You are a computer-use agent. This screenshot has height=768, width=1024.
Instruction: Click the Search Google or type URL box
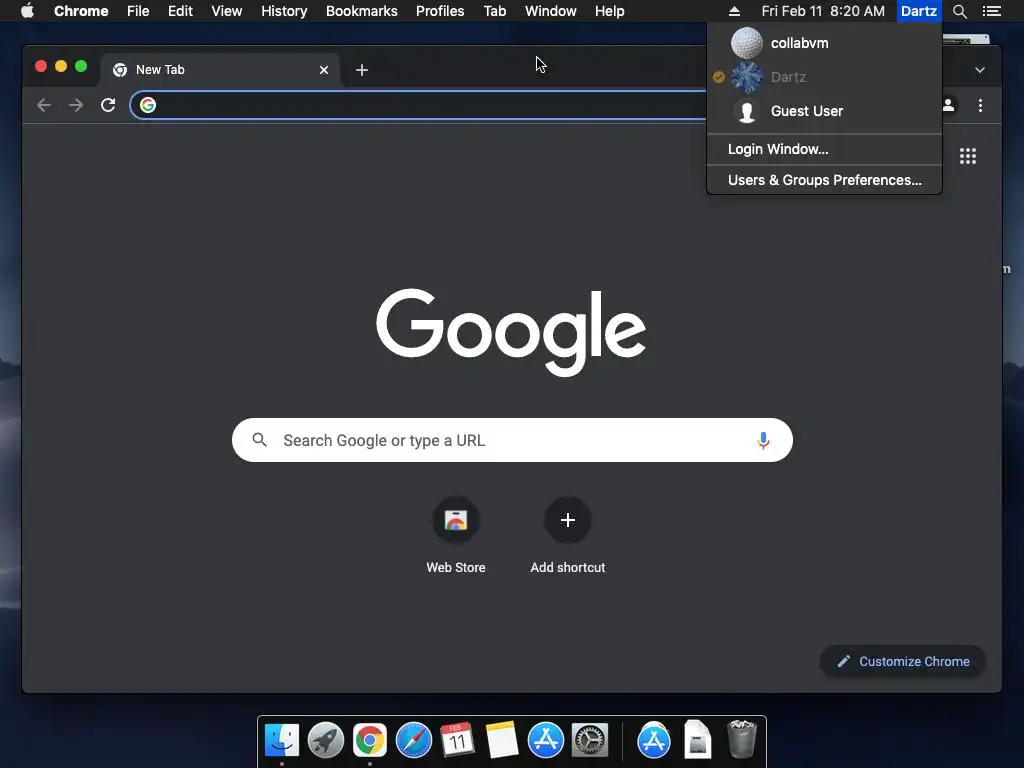click(512, 440)
